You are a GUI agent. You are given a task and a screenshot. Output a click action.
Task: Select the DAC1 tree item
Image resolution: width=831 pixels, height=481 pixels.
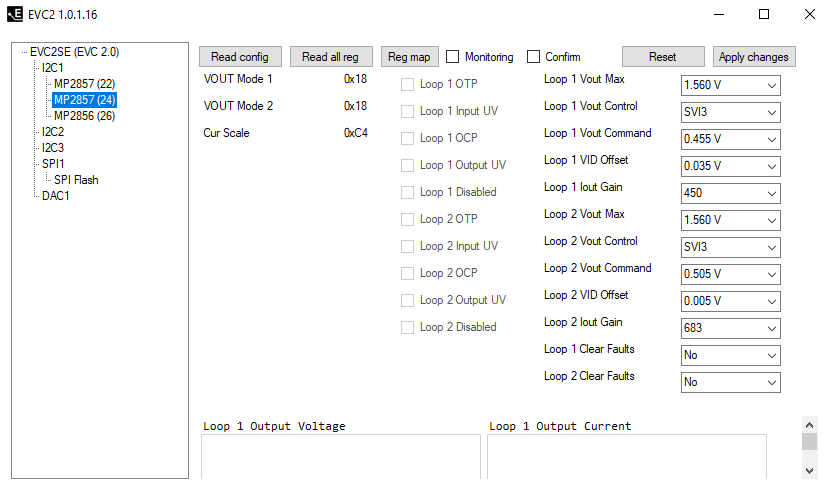(56, 196)
